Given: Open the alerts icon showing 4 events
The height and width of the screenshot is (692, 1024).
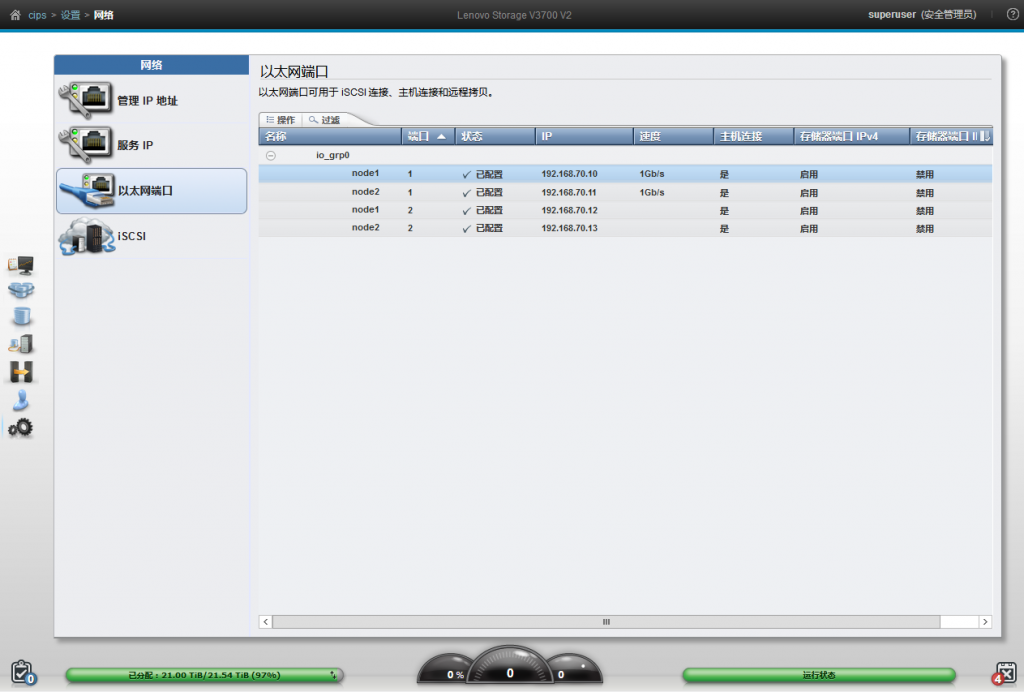Looking at the screenshot, I should pos(1004,673).
